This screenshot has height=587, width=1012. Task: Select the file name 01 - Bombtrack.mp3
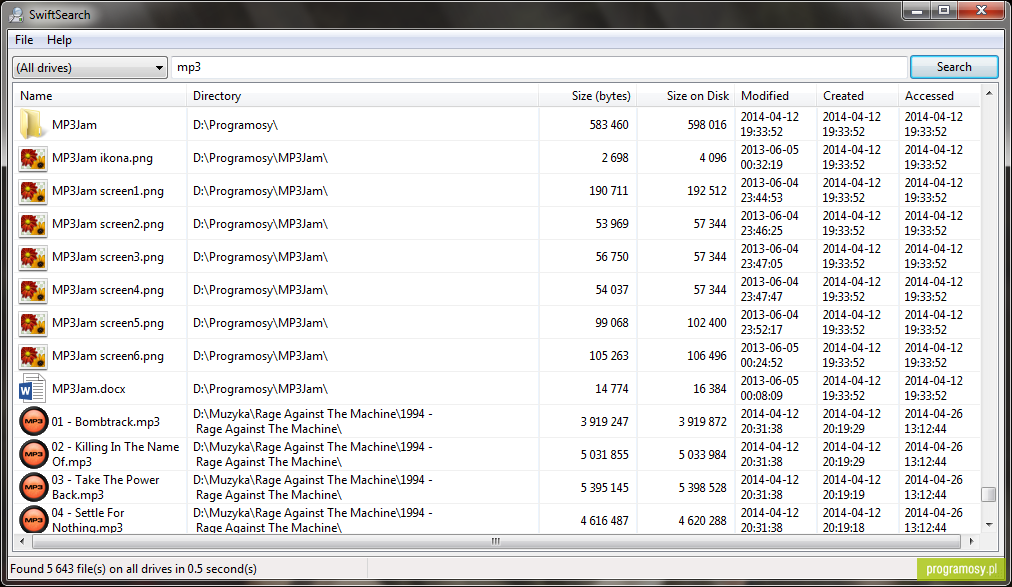click(x=106, y=422)
